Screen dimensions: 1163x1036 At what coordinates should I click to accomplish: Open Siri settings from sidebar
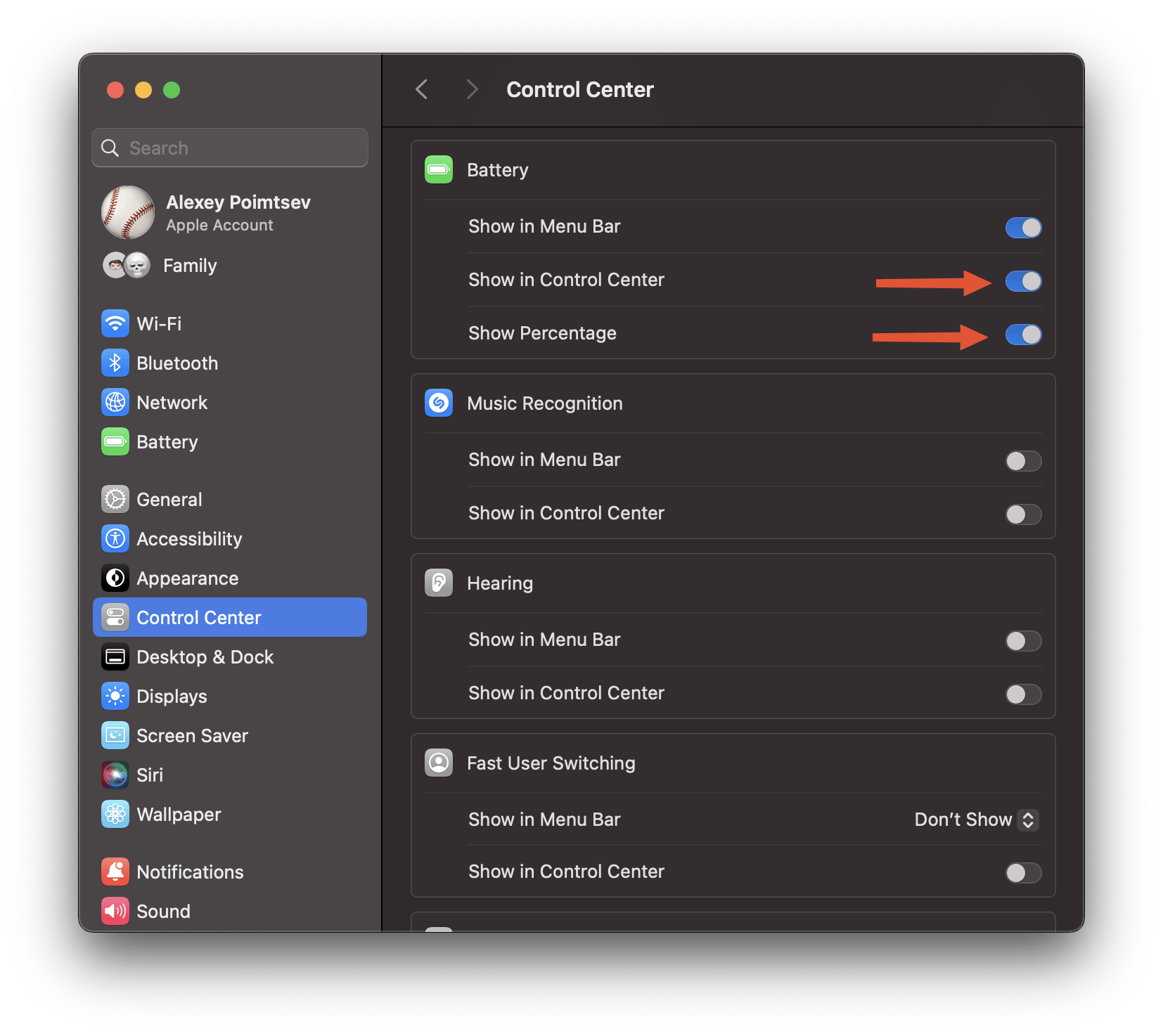tap(150, 775)
